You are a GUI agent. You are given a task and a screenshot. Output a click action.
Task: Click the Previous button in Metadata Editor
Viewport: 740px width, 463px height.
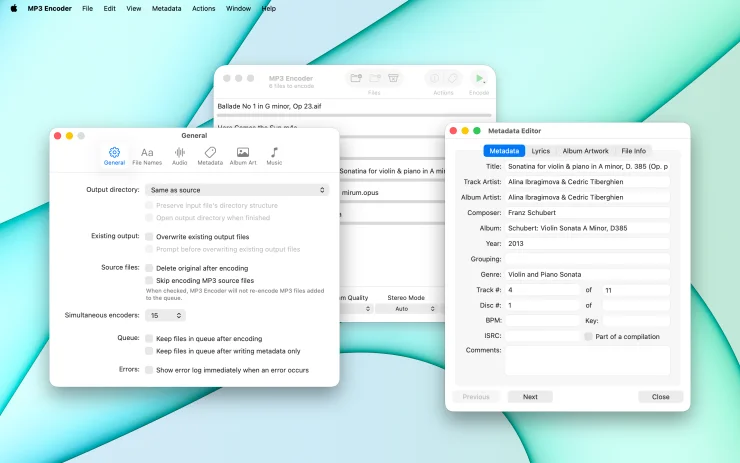click(x=476, y=397)
